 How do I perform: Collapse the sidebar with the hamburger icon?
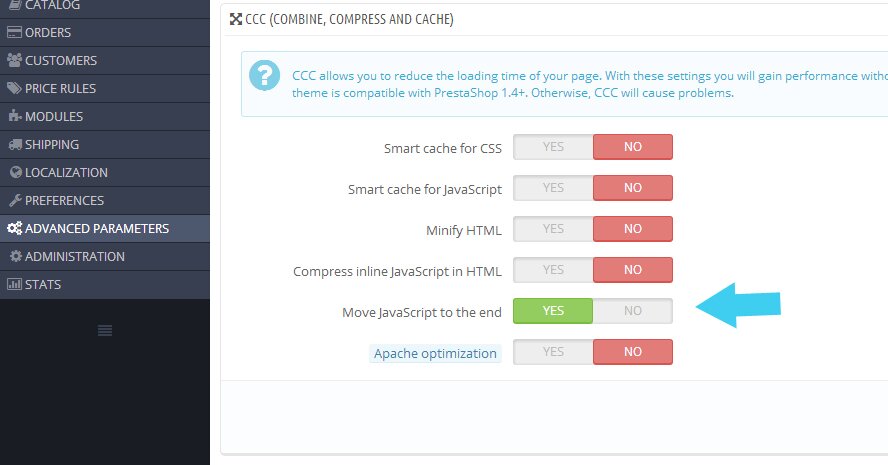point(105,330)
